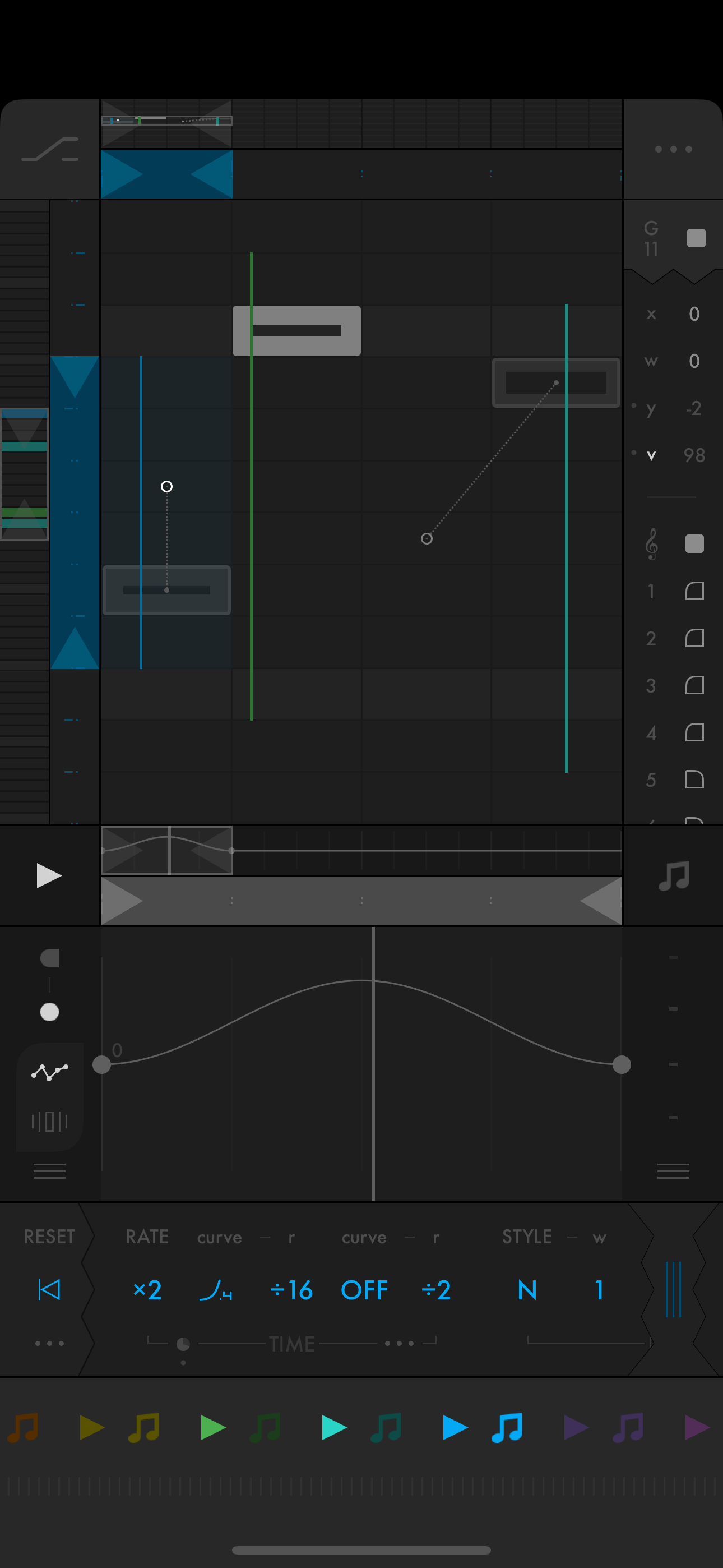Tap the bright blue music note track
The width and height of the screenshot is (723, 1568).
pos(507,1427)
